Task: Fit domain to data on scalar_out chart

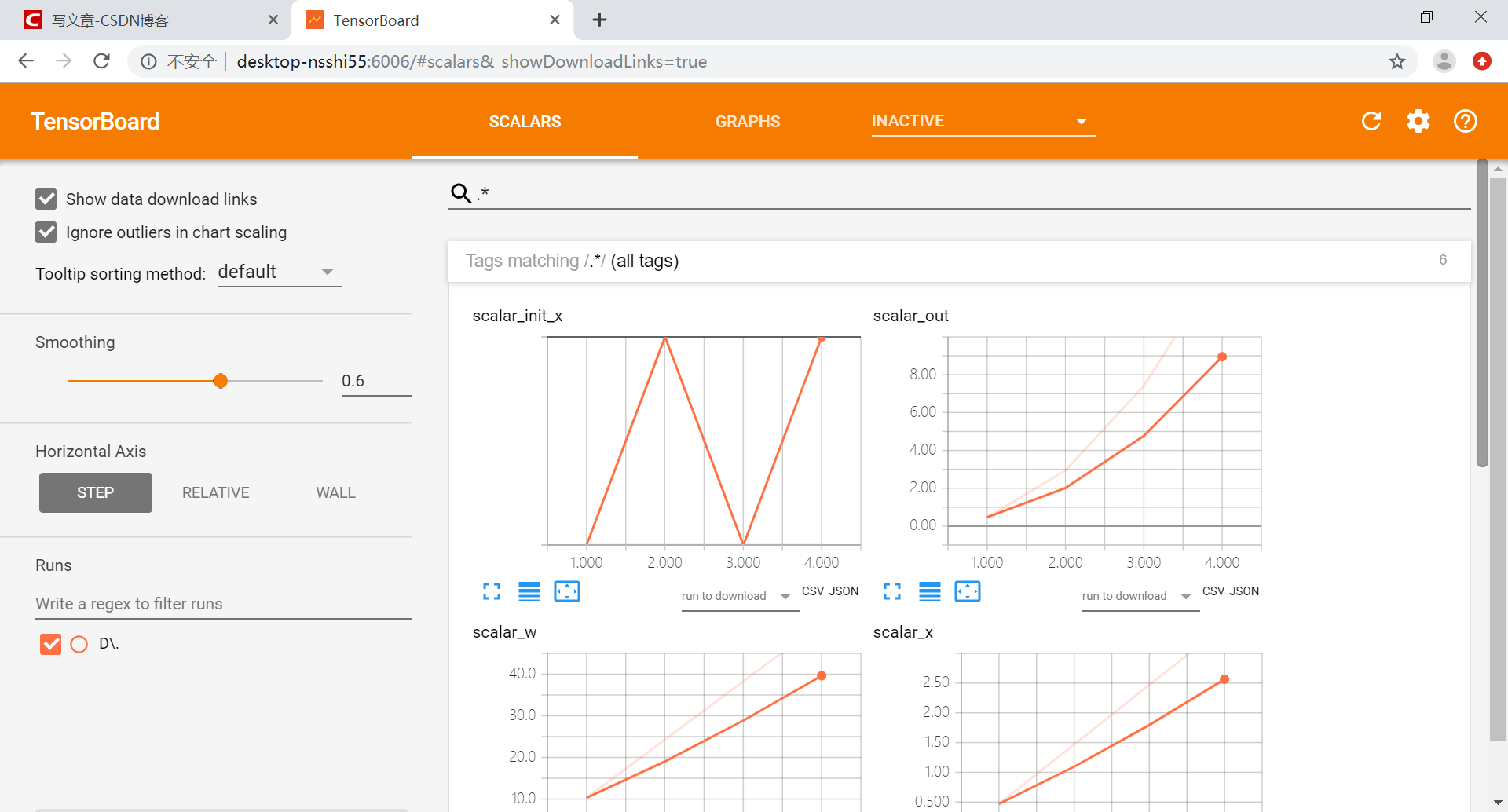Action: (x=968, y=591)
